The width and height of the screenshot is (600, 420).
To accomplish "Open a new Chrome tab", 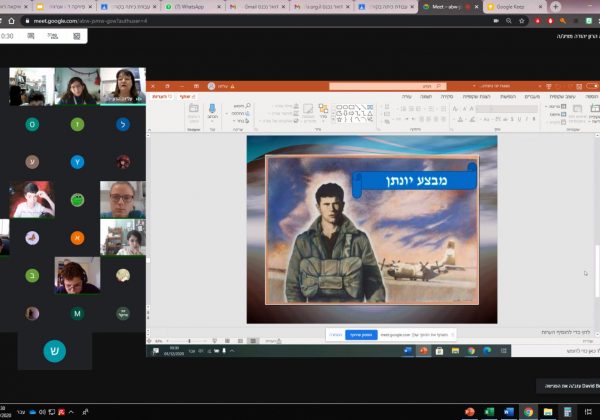I will (x=556, y=7).
